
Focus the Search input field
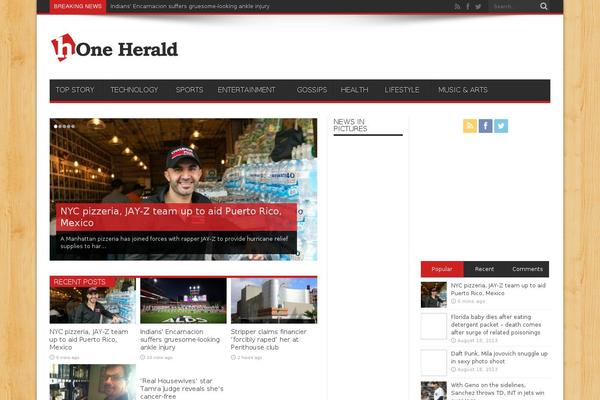[514, 7]
